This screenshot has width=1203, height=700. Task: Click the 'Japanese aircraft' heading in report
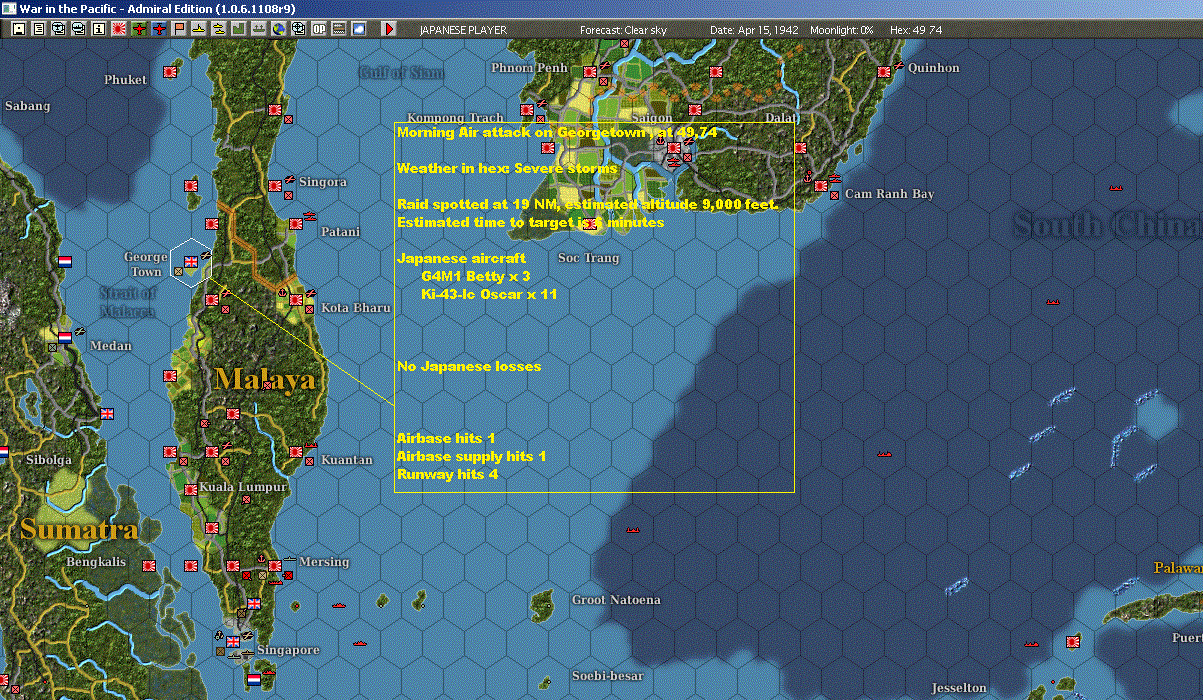pyautogui.click(x=461, y=258)
